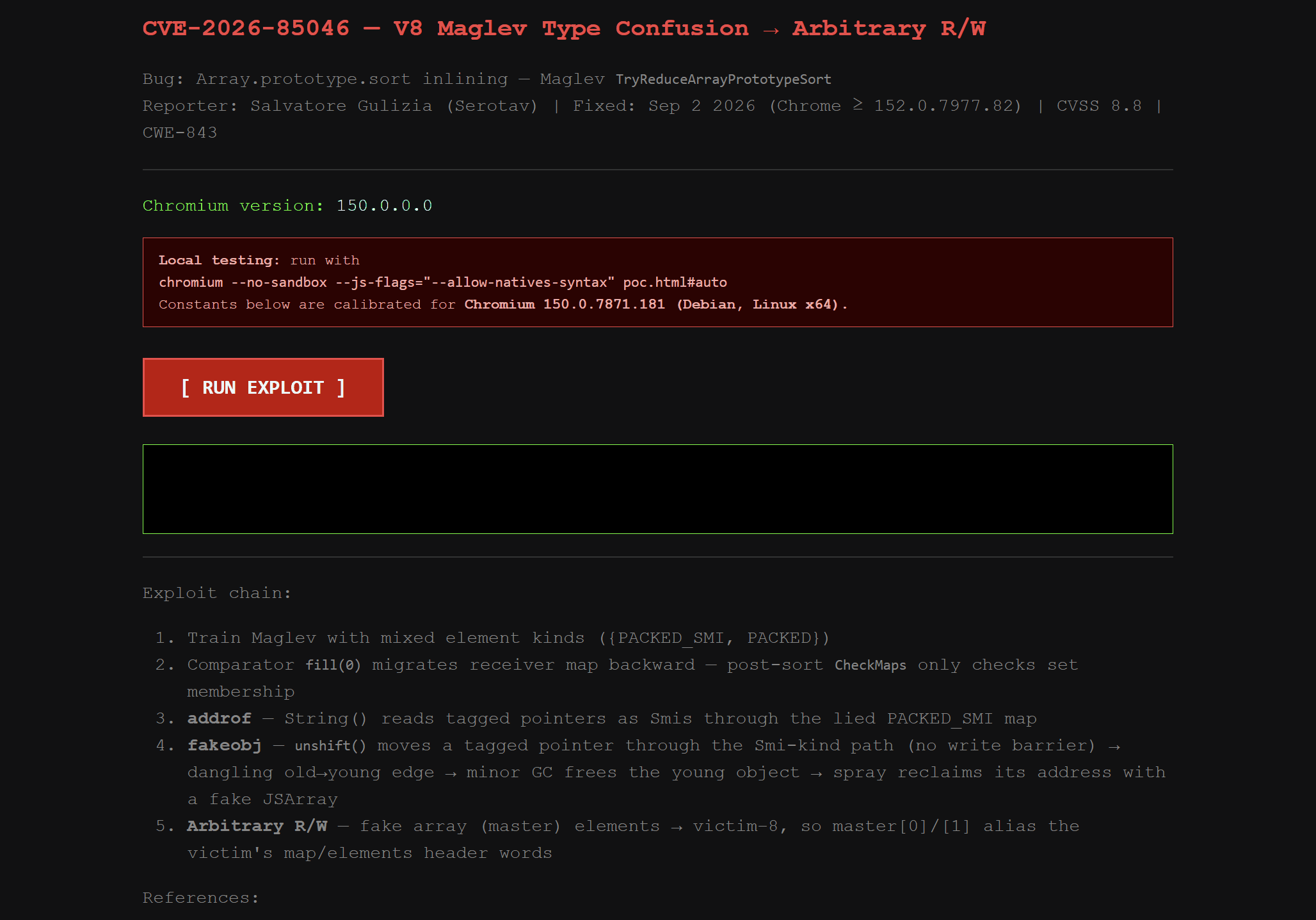This screenshot has width=1316, height=920.
Task: Click the 'unshift()' code in step 4
Action: [331, 746]
